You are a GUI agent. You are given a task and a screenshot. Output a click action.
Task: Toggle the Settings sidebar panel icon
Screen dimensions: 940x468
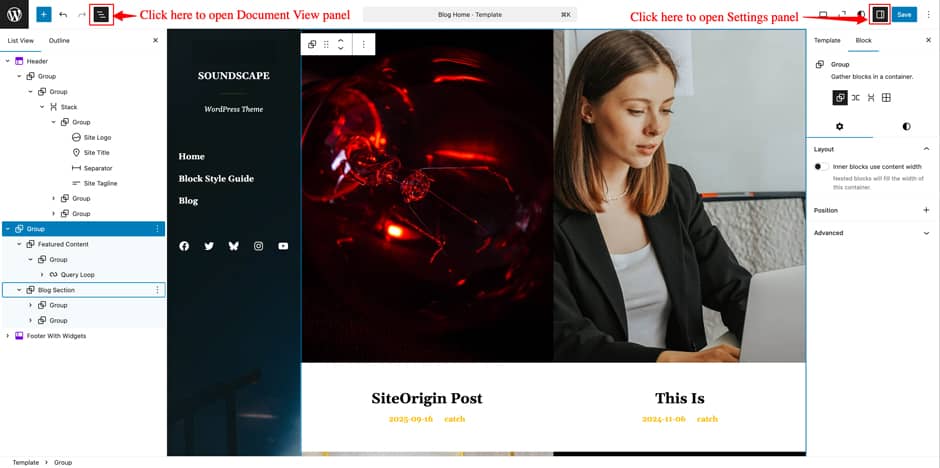tap(879, 14)
